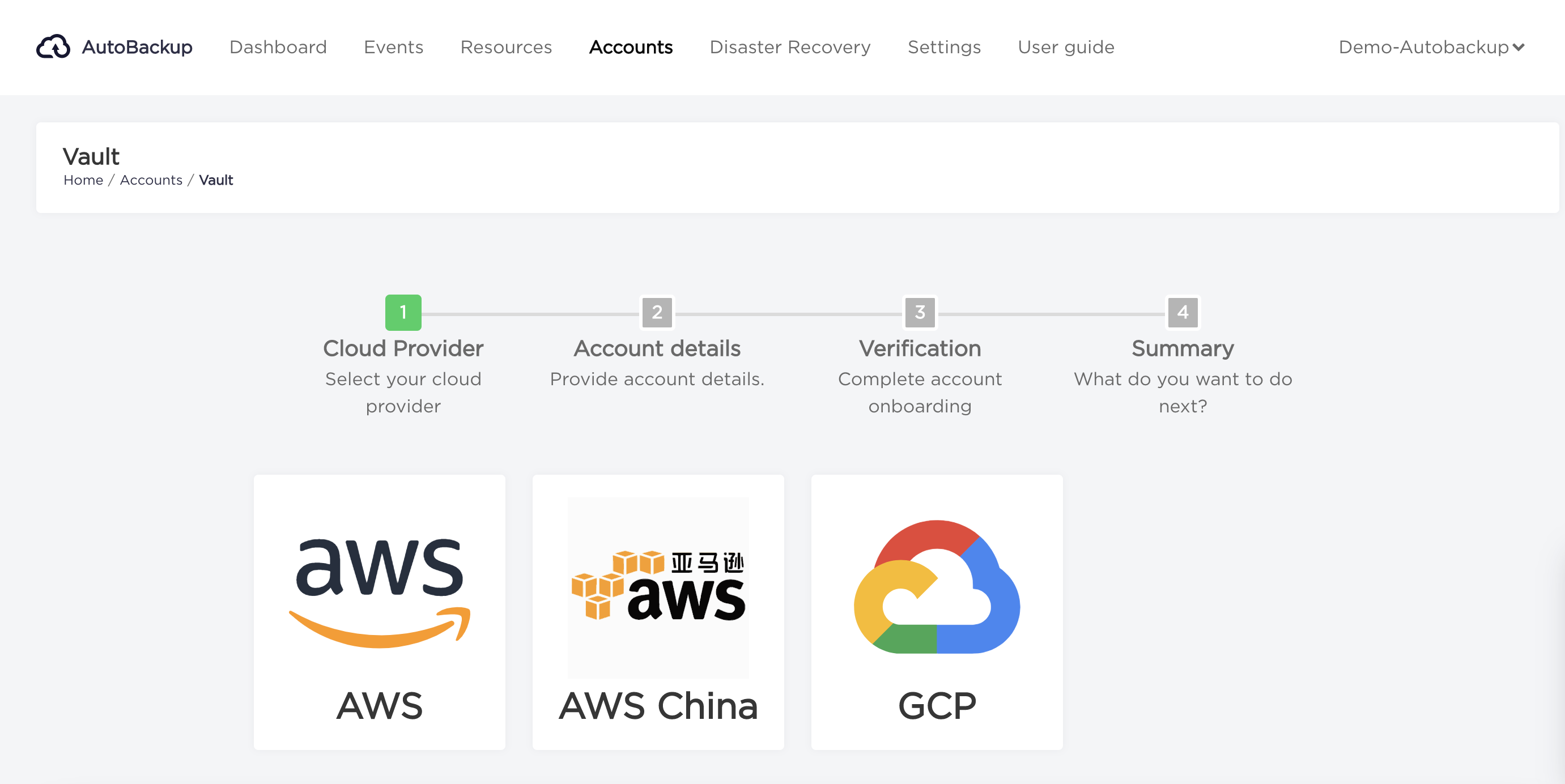This screenshot has width=1565, height=784.
Task: Navigate to Accounts via the breadcrumb
Action: point(151,180)
